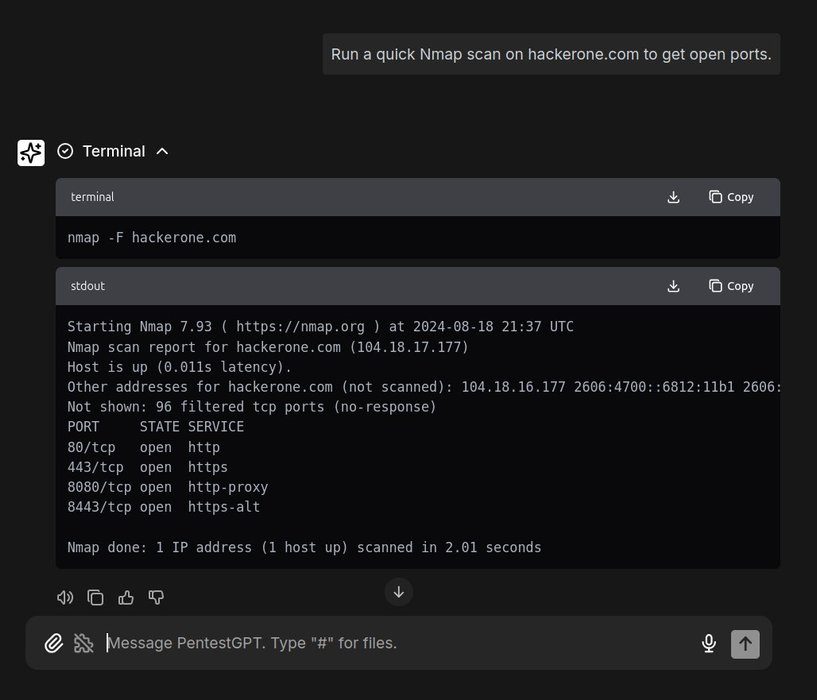Viewport: 817px width, 700px height.
Task: Give the response a thumbs up
Action: coord(126,597)
